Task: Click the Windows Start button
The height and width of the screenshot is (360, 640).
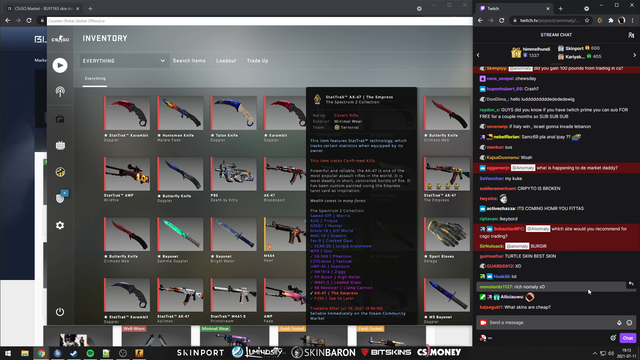Action: (x=8, y=353)
